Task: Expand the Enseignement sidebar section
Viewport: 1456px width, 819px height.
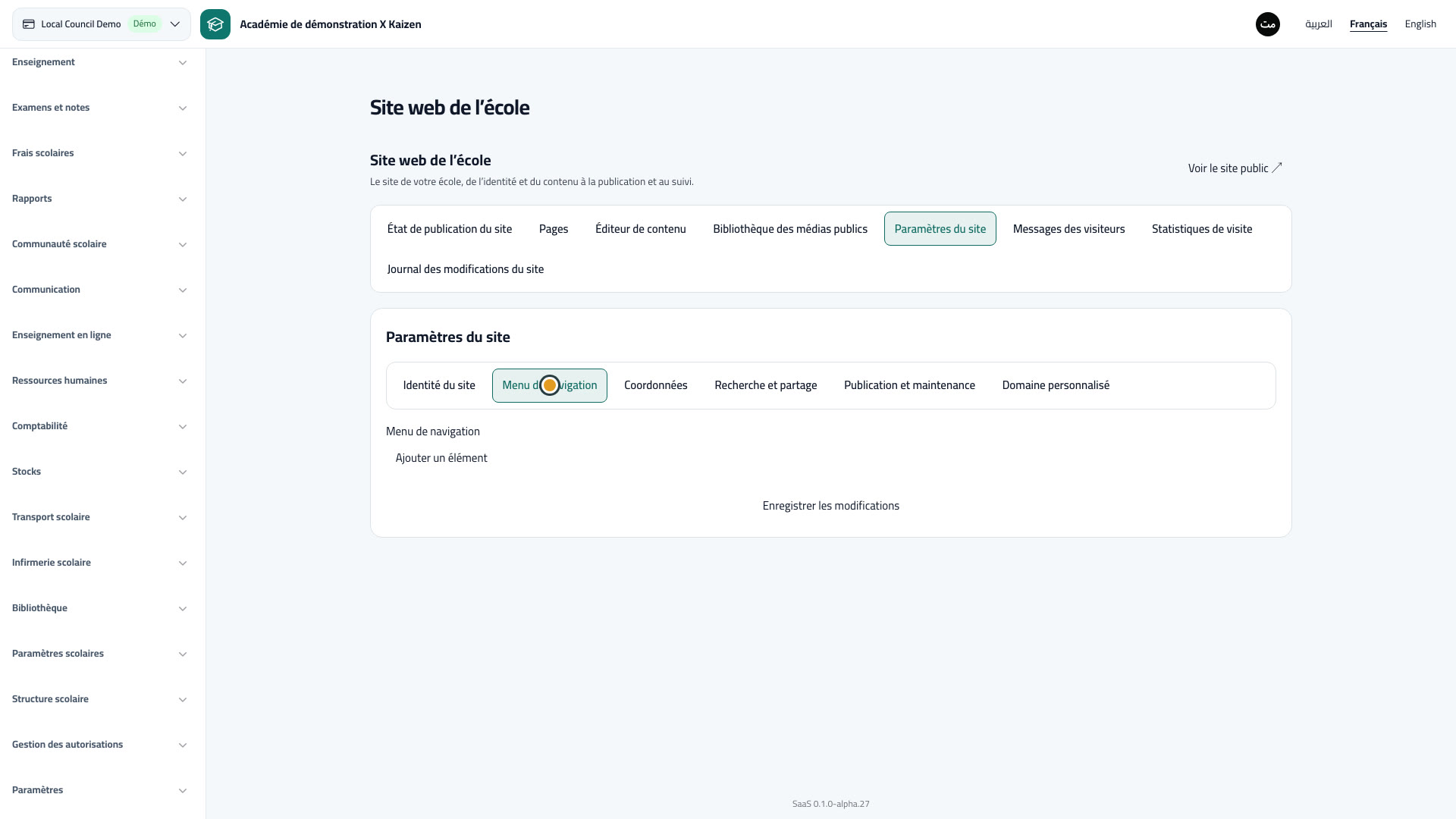Action: pyautogui.click(x=99, y=62)
